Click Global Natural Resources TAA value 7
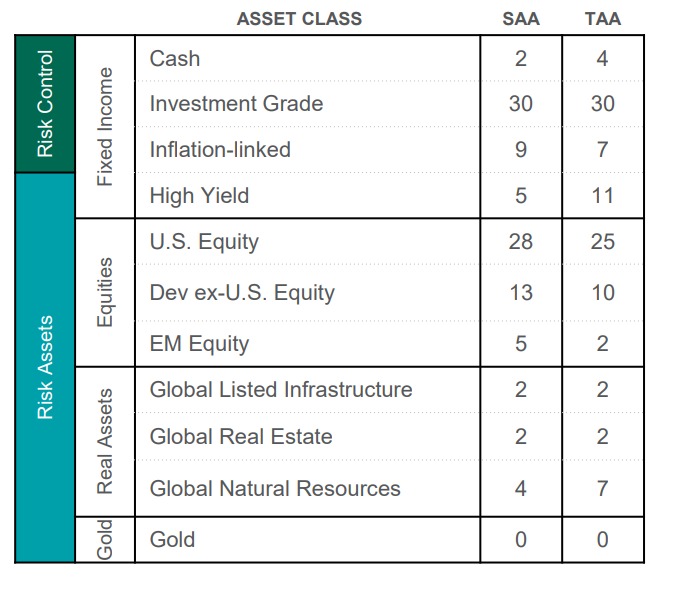This screenshot has height=590, width=683. [x=602, y=489]
